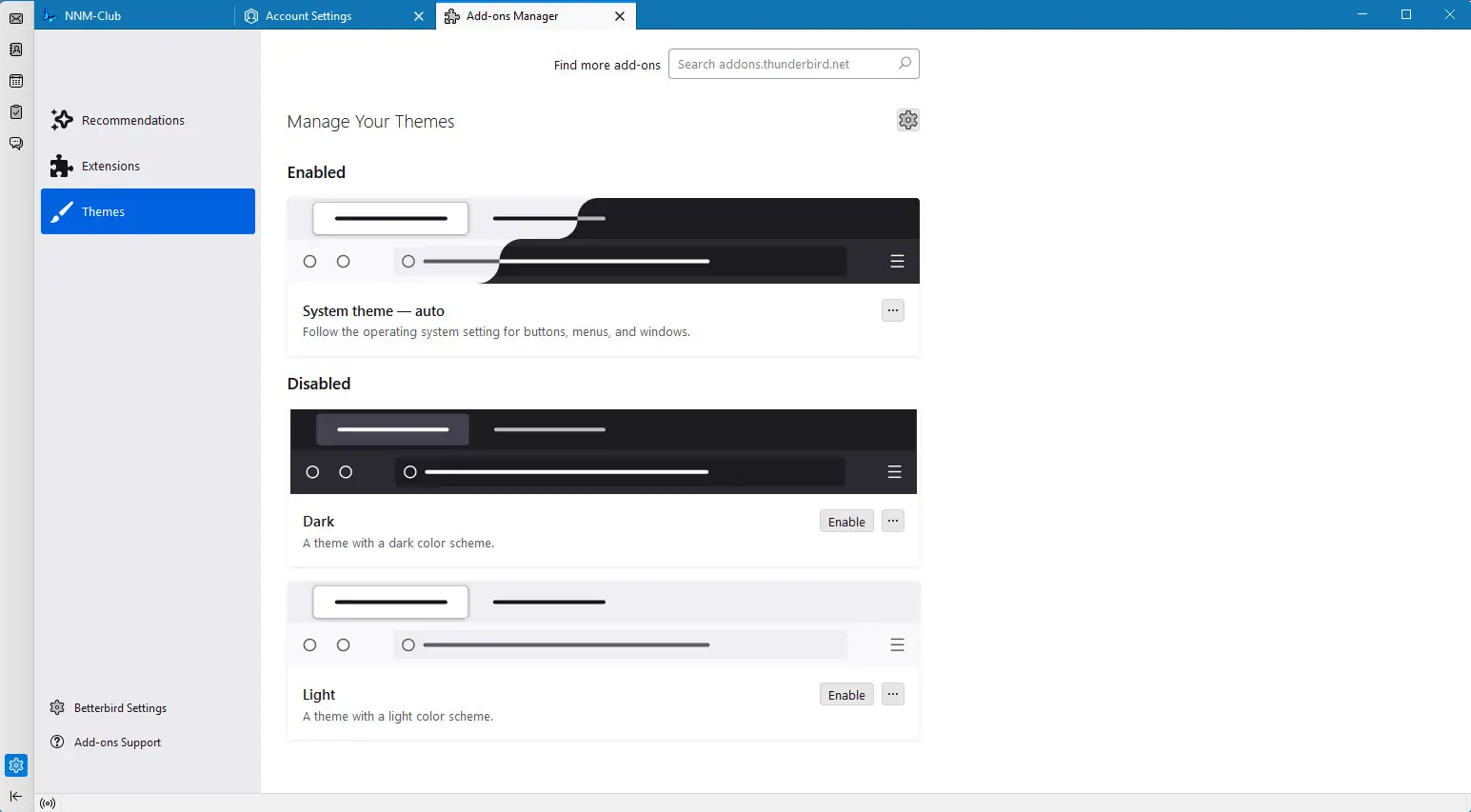Switch to the Account Settings tab
This screenshot has width=1471, height=812.
(x=335, y=16)
